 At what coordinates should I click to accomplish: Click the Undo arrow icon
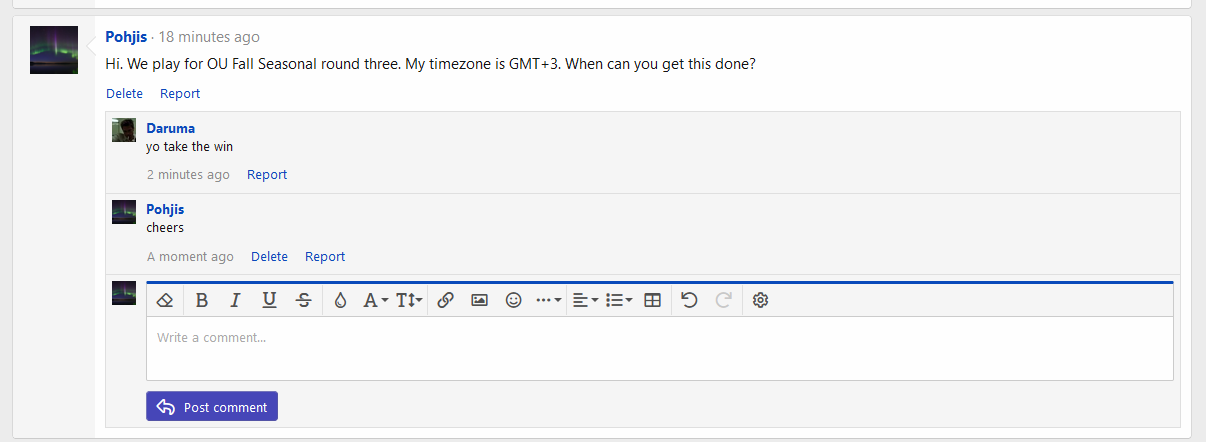(689, 300)
